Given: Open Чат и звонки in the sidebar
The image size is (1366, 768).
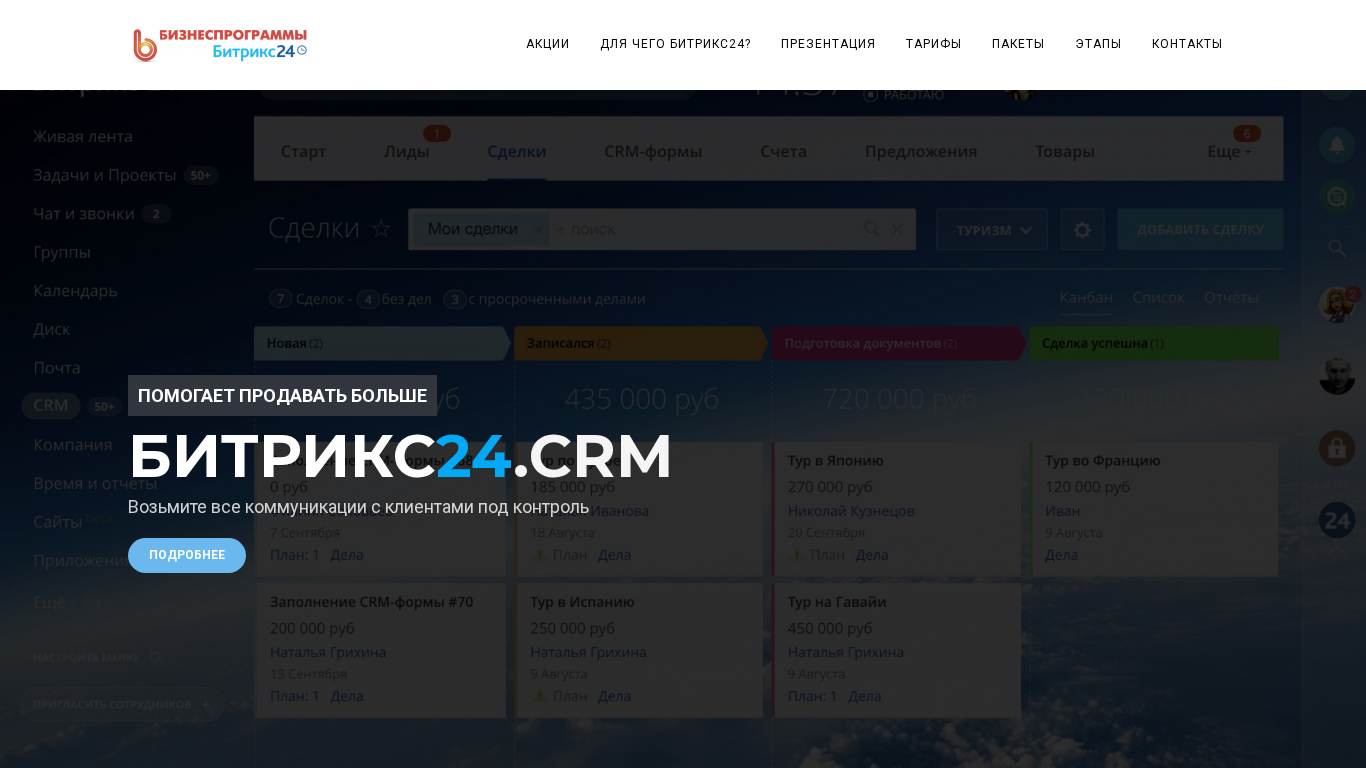Looking at the screenshot, I should click(x=84, y=214).
